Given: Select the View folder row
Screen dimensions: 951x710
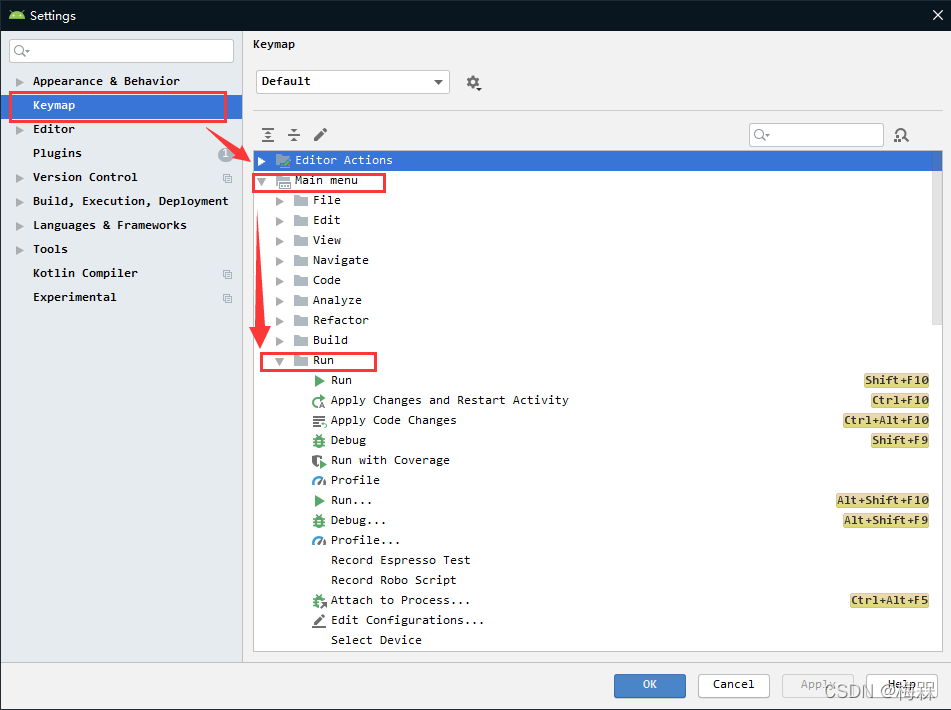Looking at the screenshot, I should point(593,241).
